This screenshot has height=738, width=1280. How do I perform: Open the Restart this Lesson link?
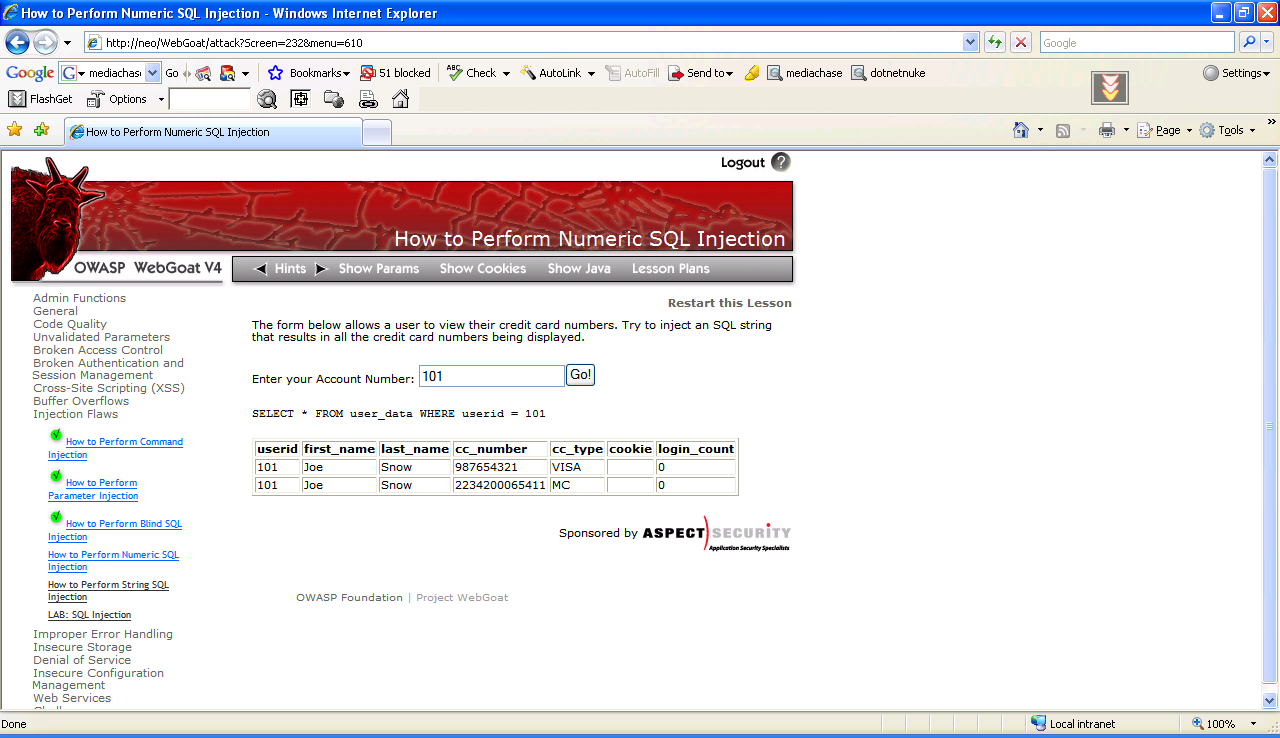click(x=729, y=303)
